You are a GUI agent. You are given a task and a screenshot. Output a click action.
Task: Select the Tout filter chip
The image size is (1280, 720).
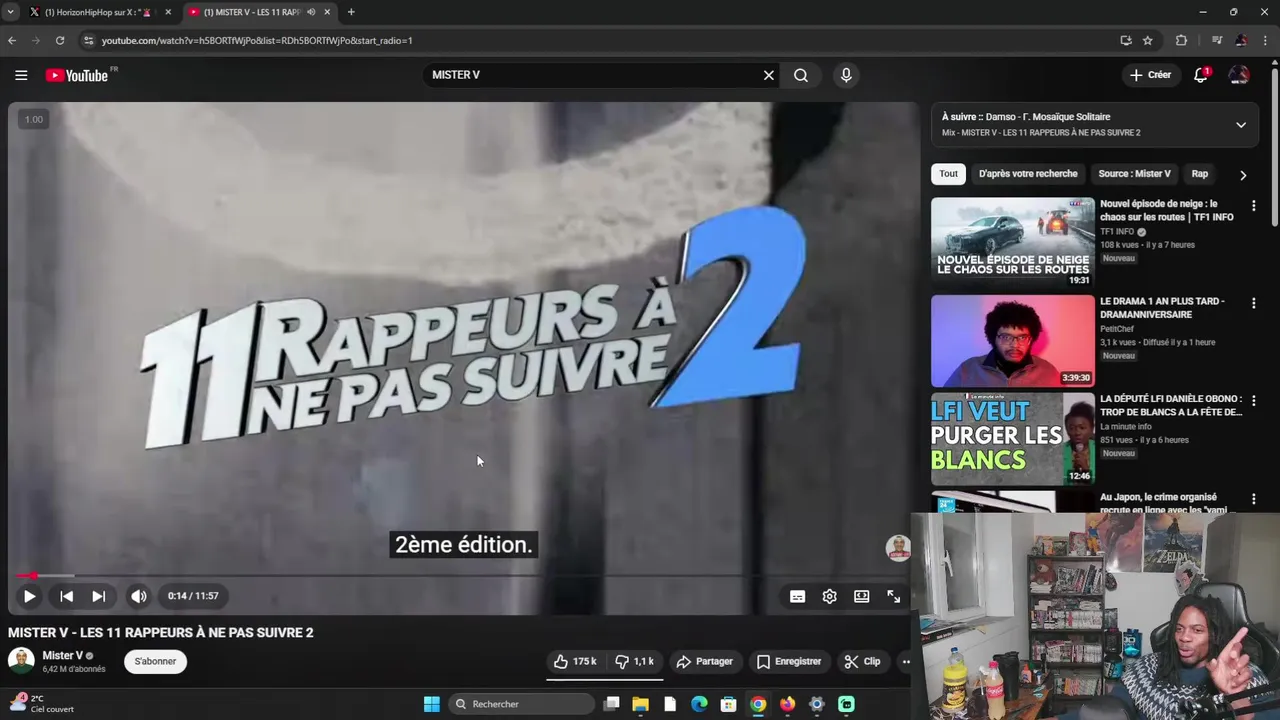pyautogui.click(x=948, y=174)
